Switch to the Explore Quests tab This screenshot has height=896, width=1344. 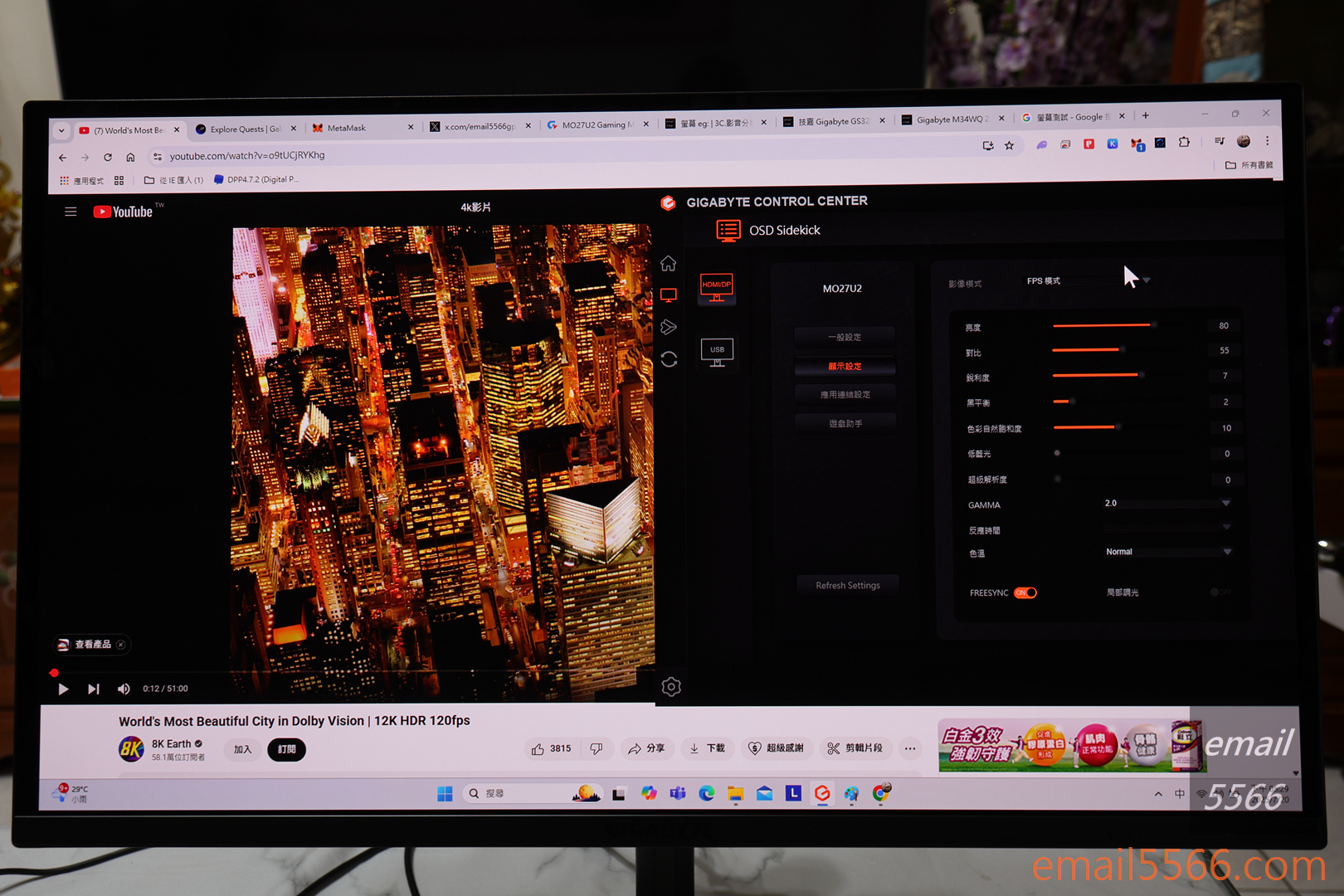(x=246, y=129)
